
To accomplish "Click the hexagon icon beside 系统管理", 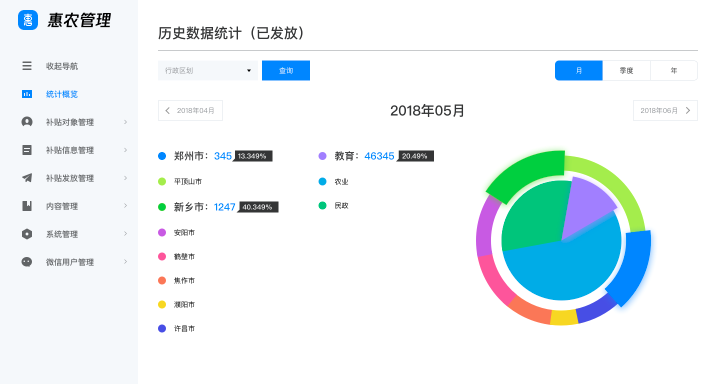I will [x=27, y=234].
